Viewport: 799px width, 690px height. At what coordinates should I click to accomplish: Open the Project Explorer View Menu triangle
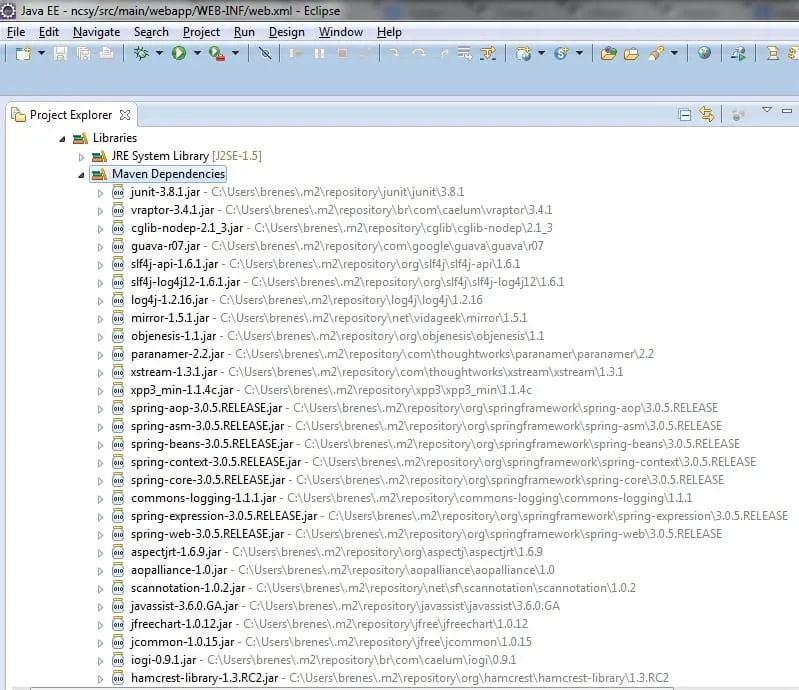coord(767,110)
